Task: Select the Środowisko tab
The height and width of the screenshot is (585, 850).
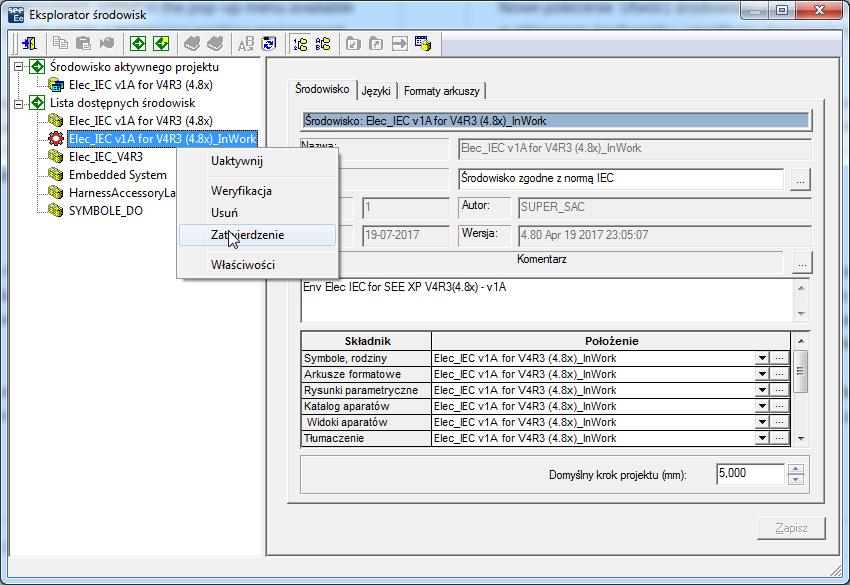Action: (x=322, y=89)
